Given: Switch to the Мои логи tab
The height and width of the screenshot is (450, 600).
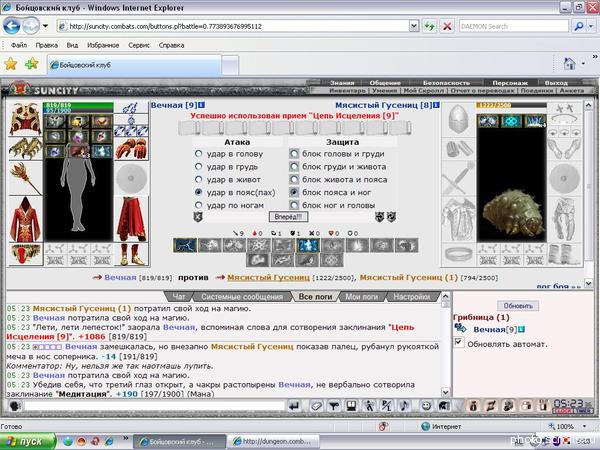Looking at the screenshot, I should (361, 297).
